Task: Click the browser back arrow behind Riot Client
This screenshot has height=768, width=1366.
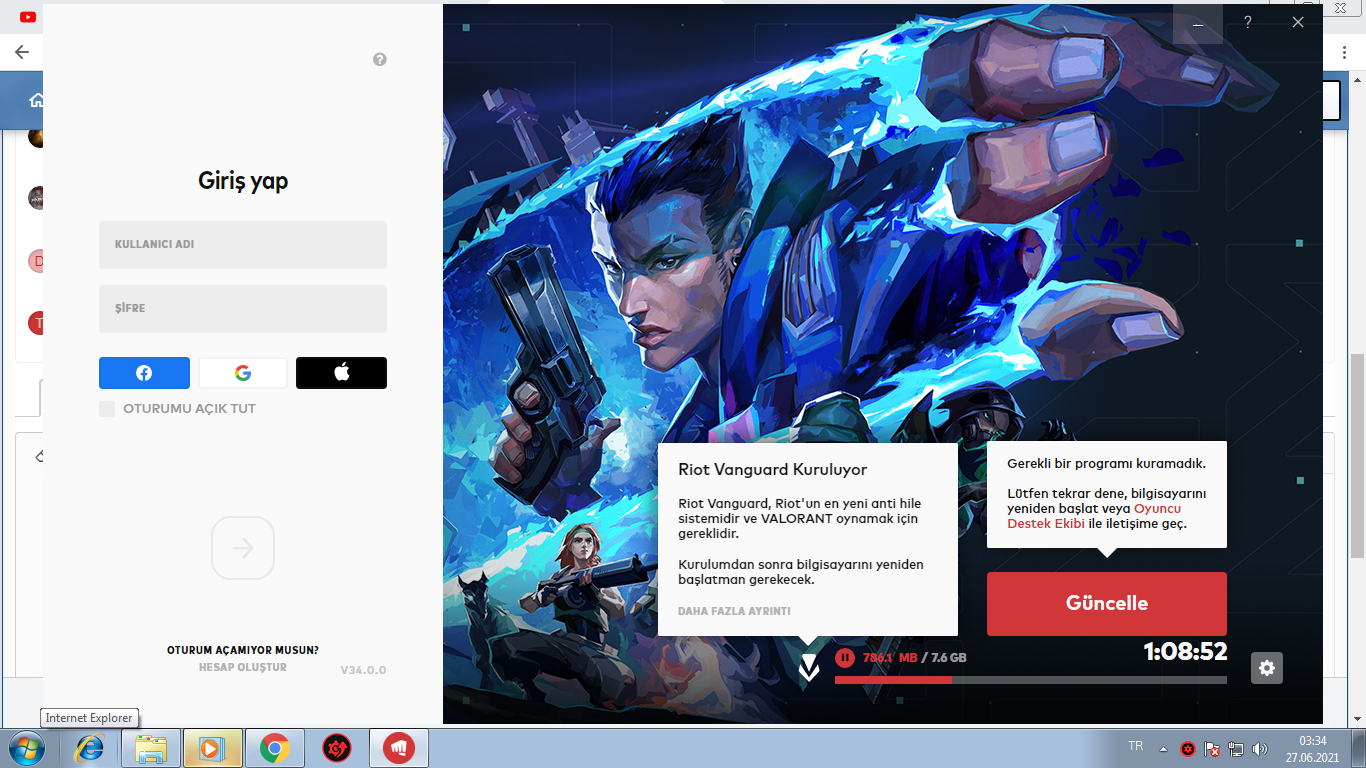Action: tap(22, 52)
